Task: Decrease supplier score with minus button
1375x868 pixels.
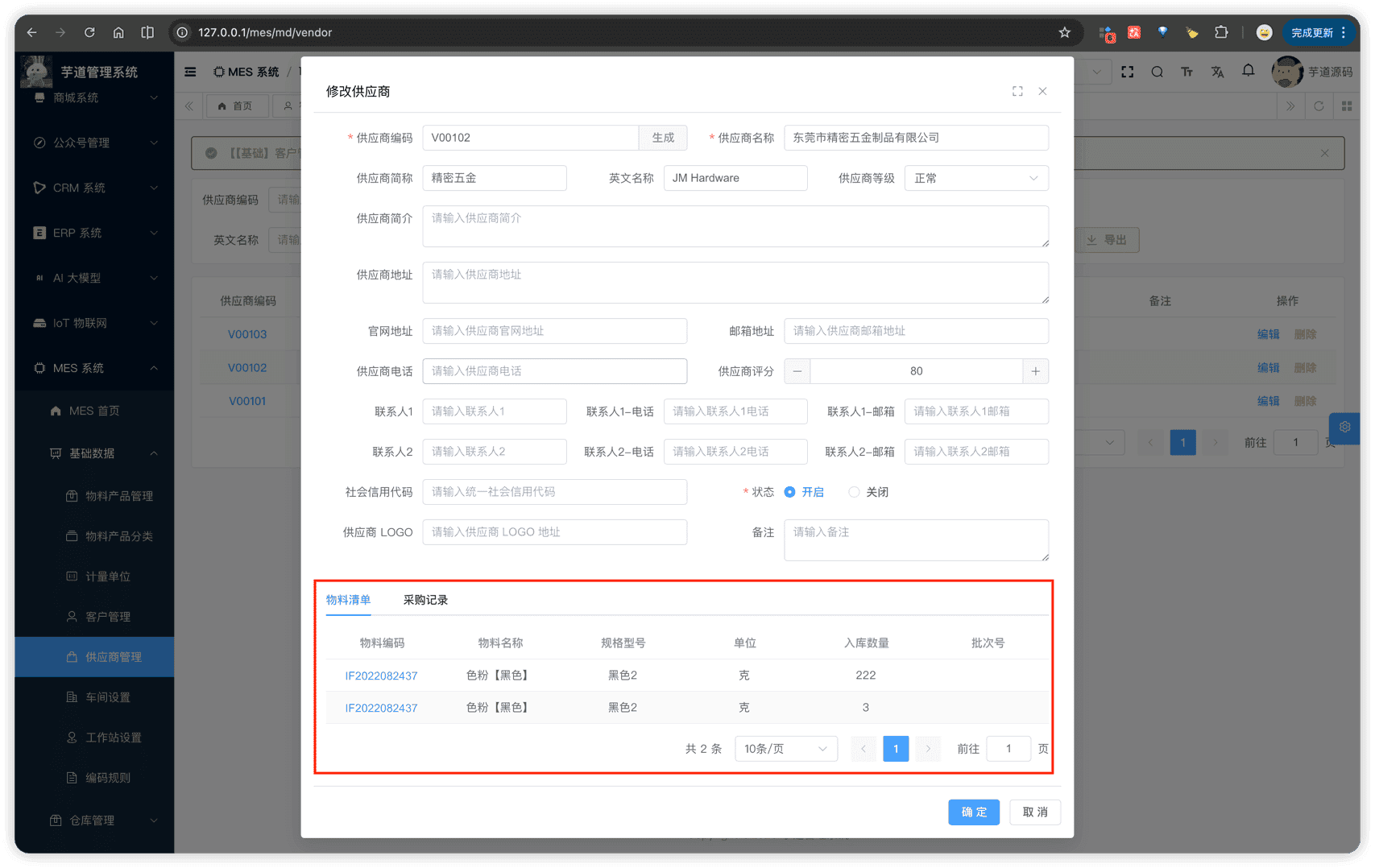Action: coord(797,371)
